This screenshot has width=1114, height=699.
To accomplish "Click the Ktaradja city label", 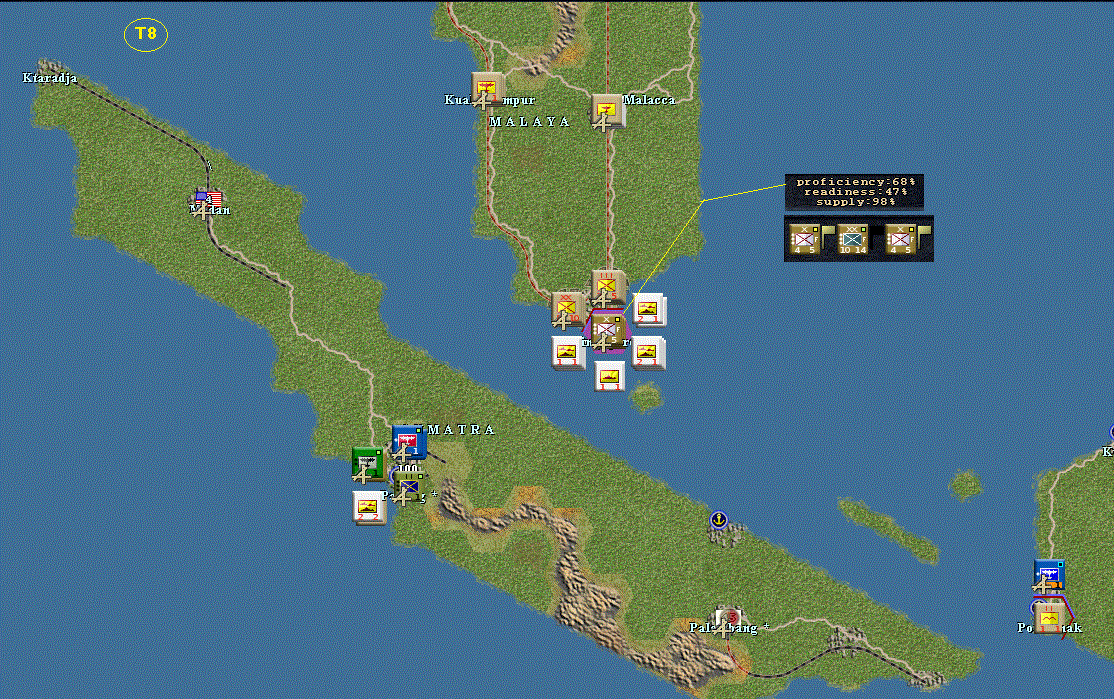I will click(50, 78).
